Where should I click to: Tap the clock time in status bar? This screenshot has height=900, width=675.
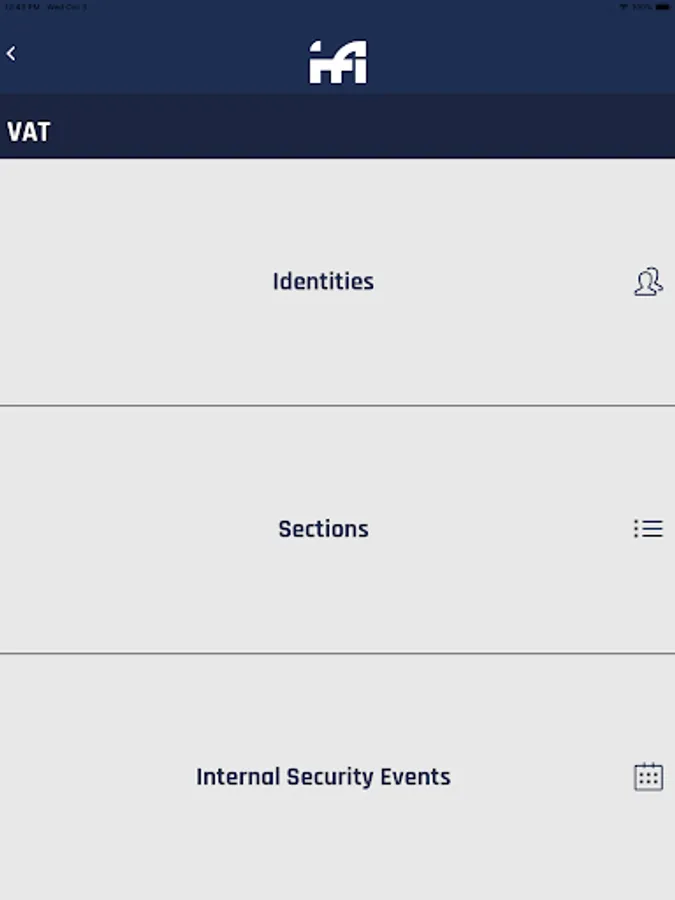(x=22, y=7)
